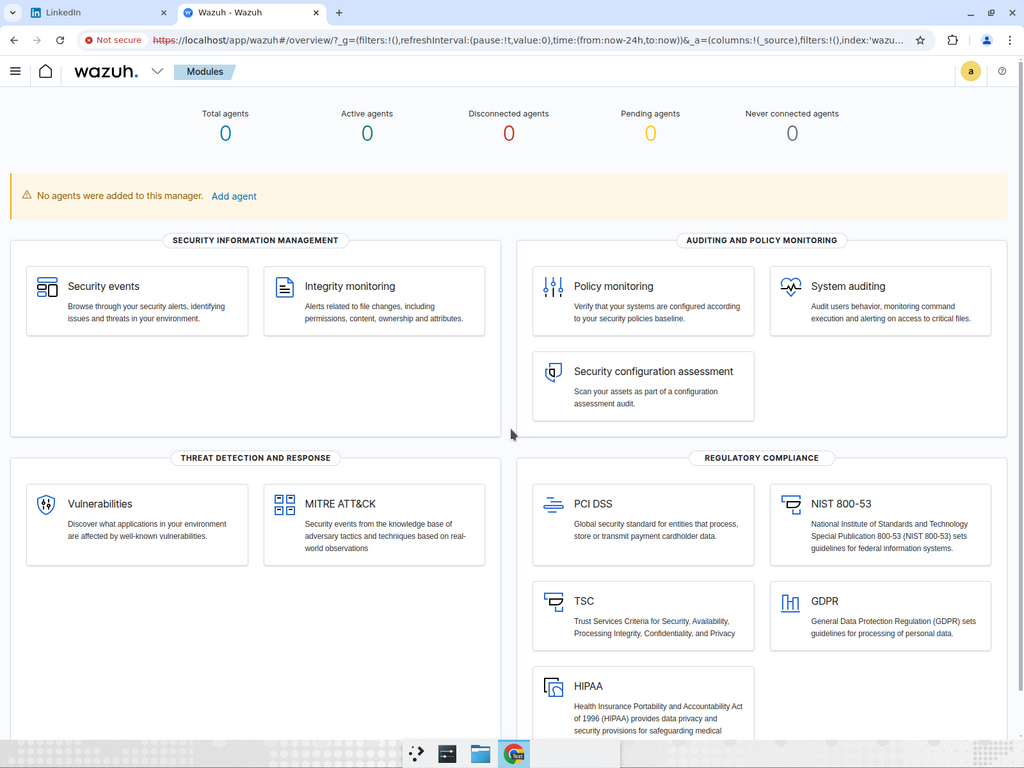Click the GDPR chart icon
The width and height of the screenshot is (1024, 768).
pos(790,602)
